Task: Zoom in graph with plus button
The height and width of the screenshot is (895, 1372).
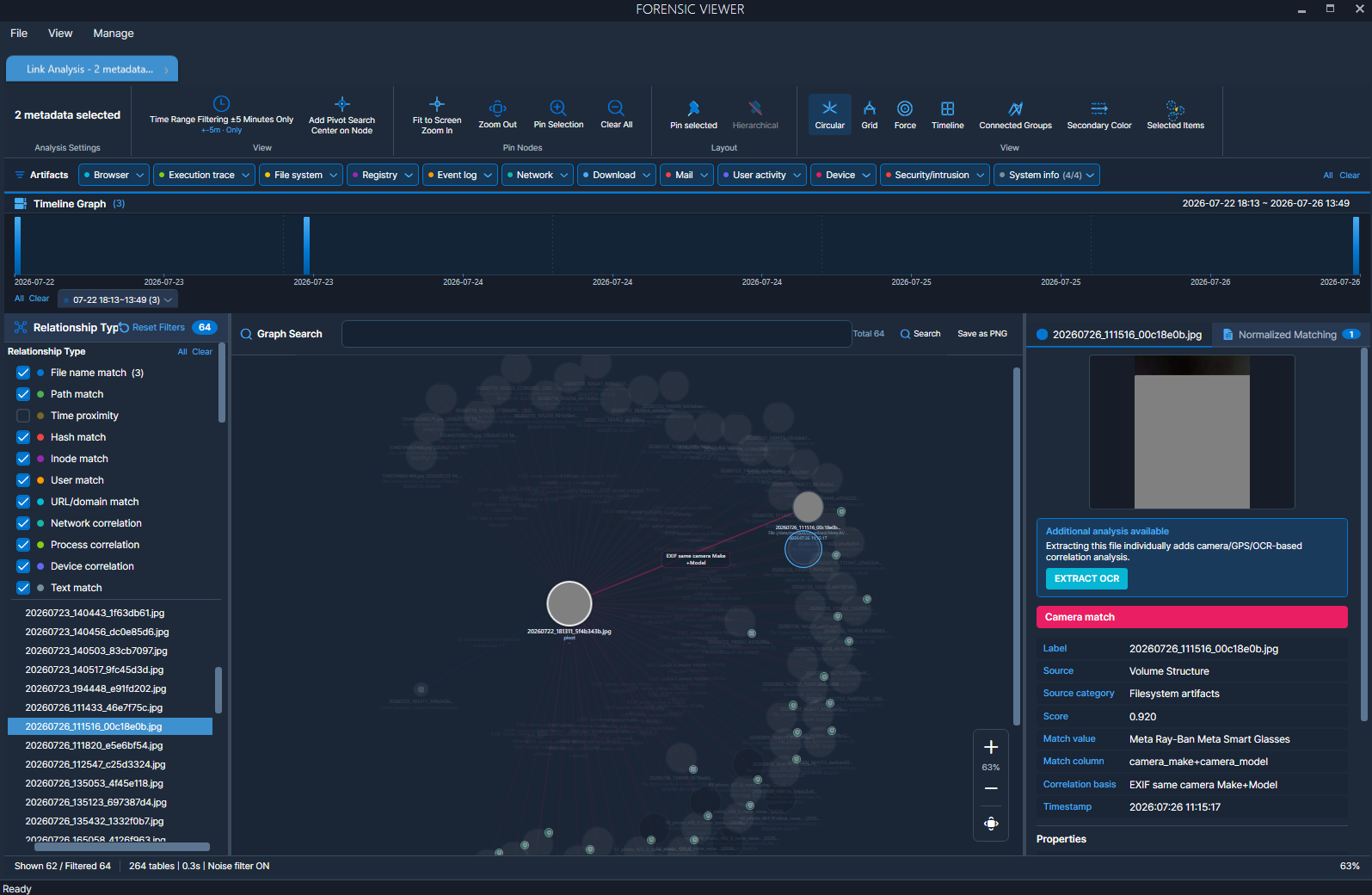Action: point(991,747)
